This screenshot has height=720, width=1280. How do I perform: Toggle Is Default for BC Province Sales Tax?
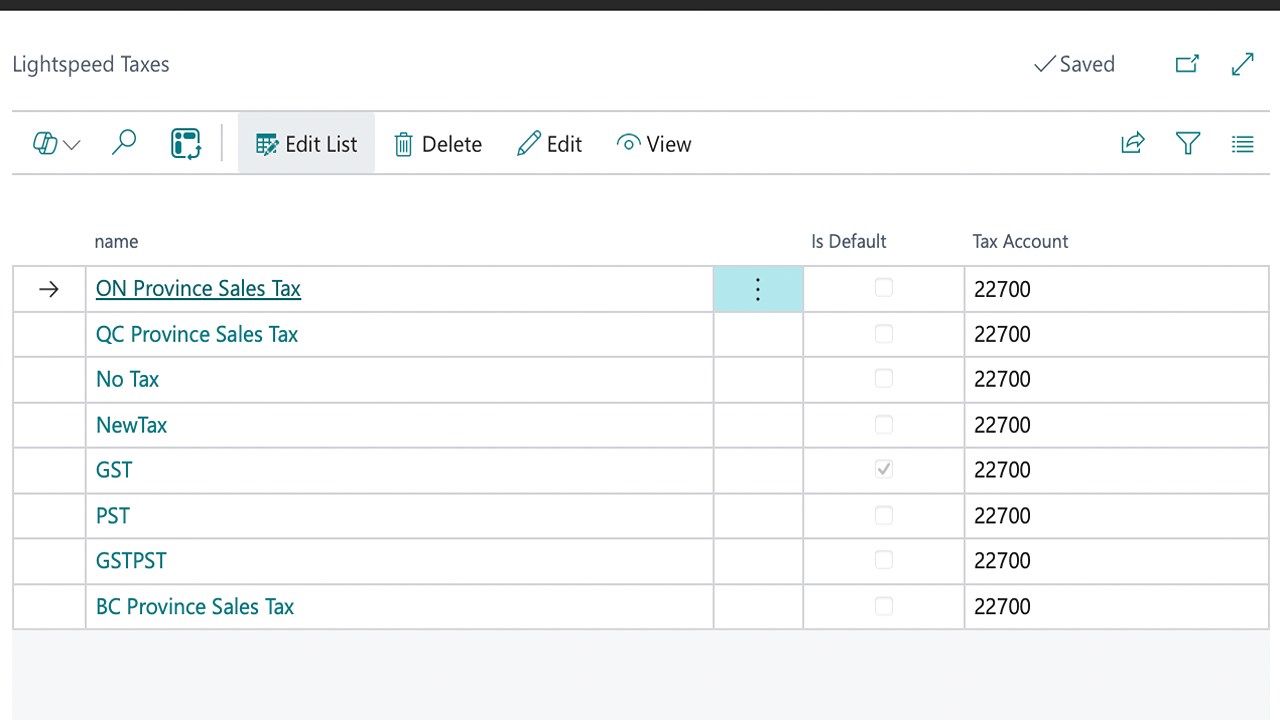[883, 606]
